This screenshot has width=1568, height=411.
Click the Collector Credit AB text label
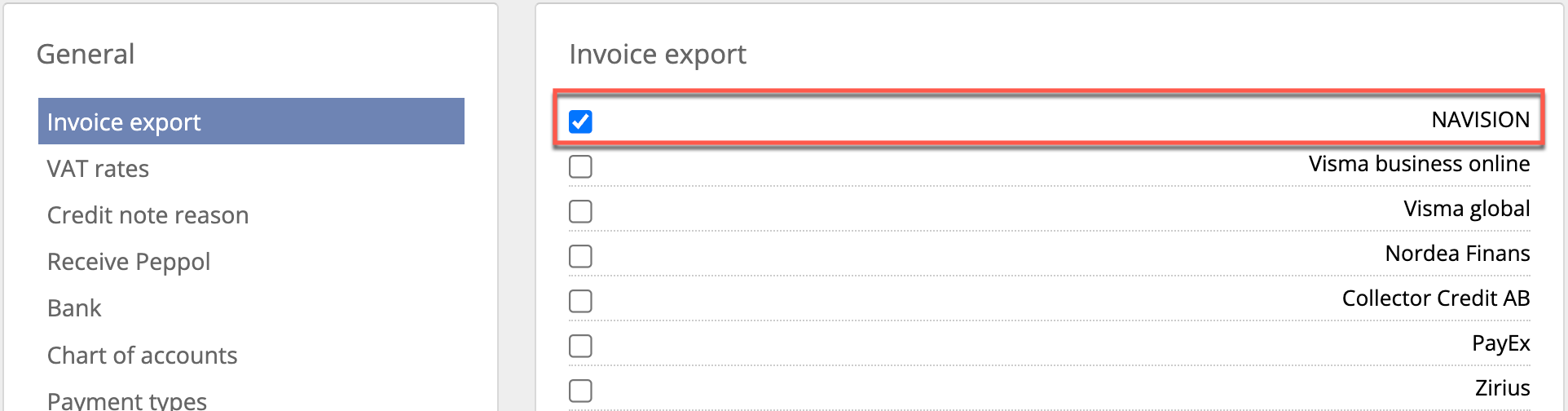1435,298
